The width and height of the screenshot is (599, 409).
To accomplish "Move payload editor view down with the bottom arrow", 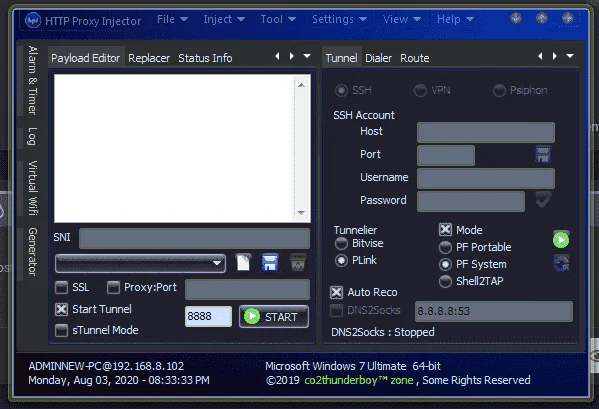I will coord(301,213).
